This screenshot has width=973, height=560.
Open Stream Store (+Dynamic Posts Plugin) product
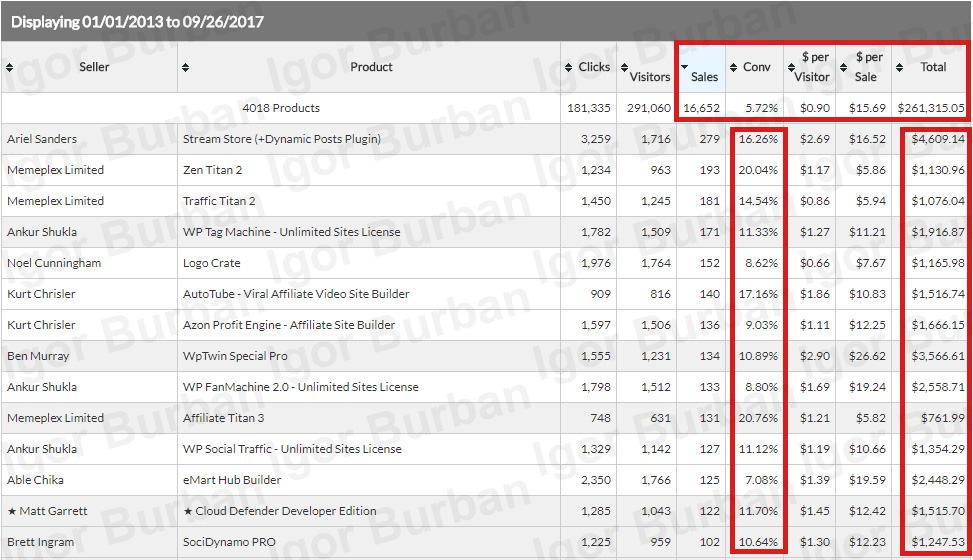(x=282, y=139)
